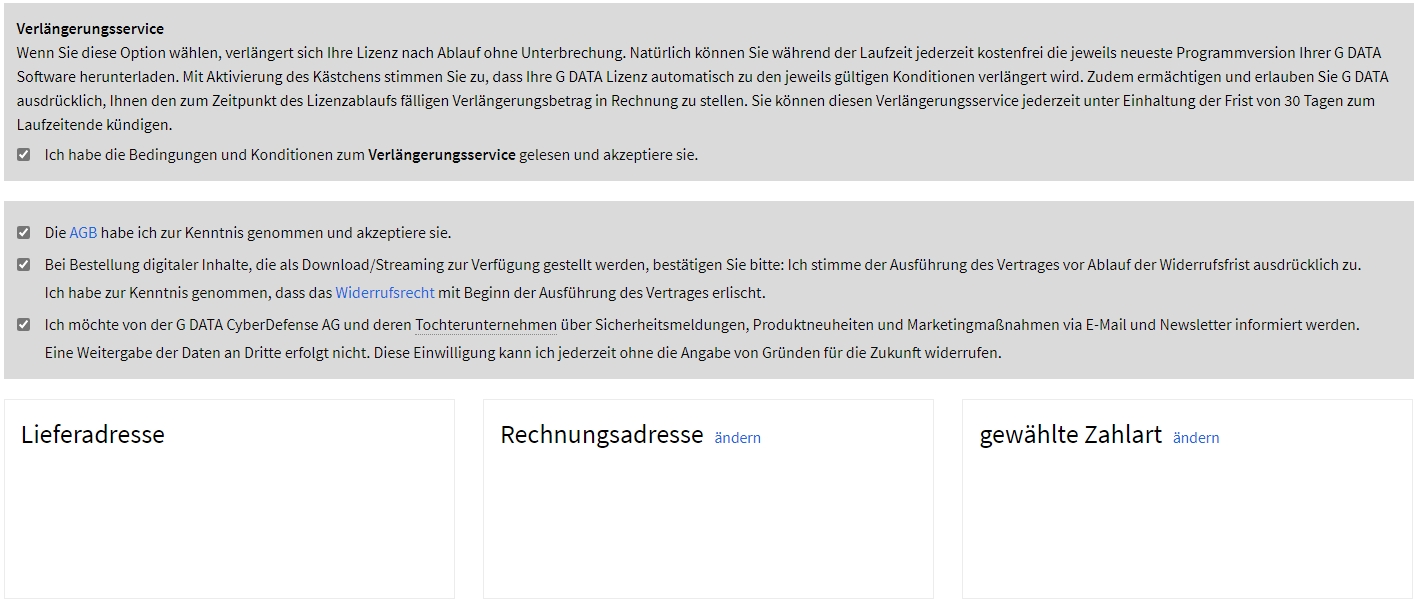
Task: Click the gewählte Zahlart heading
Action: (1071, 435)
